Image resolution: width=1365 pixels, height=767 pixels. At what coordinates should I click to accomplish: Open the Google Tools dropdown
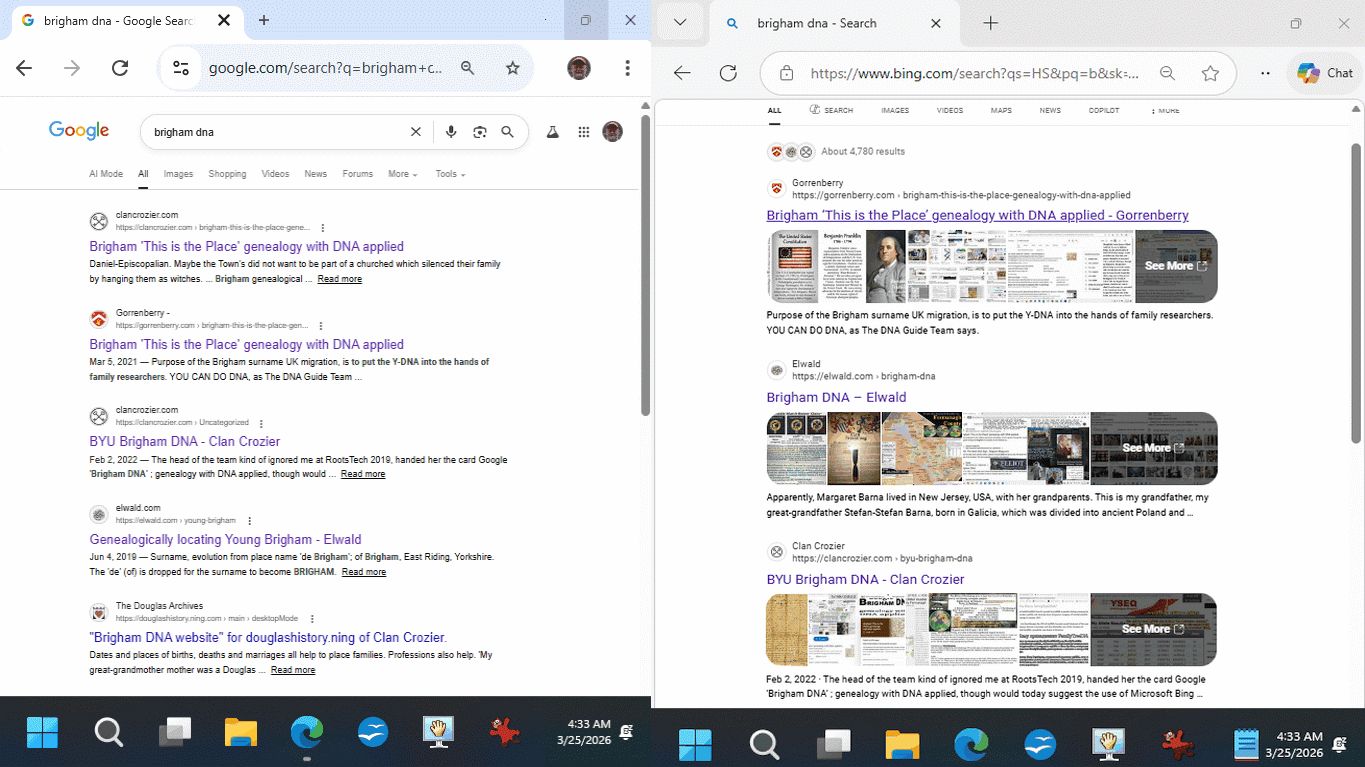[x=450, y=174]
